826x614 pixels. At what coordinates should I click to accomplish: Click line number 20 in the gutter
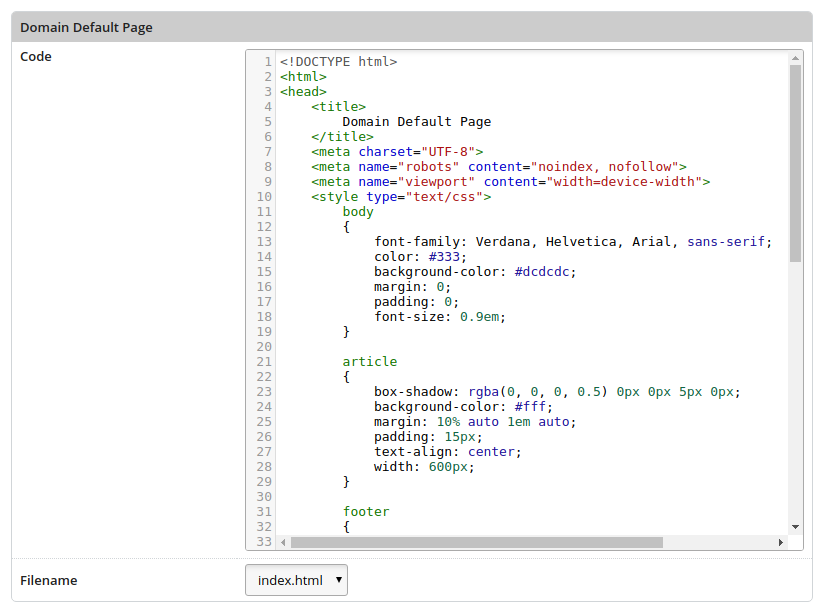coord(264,347)
